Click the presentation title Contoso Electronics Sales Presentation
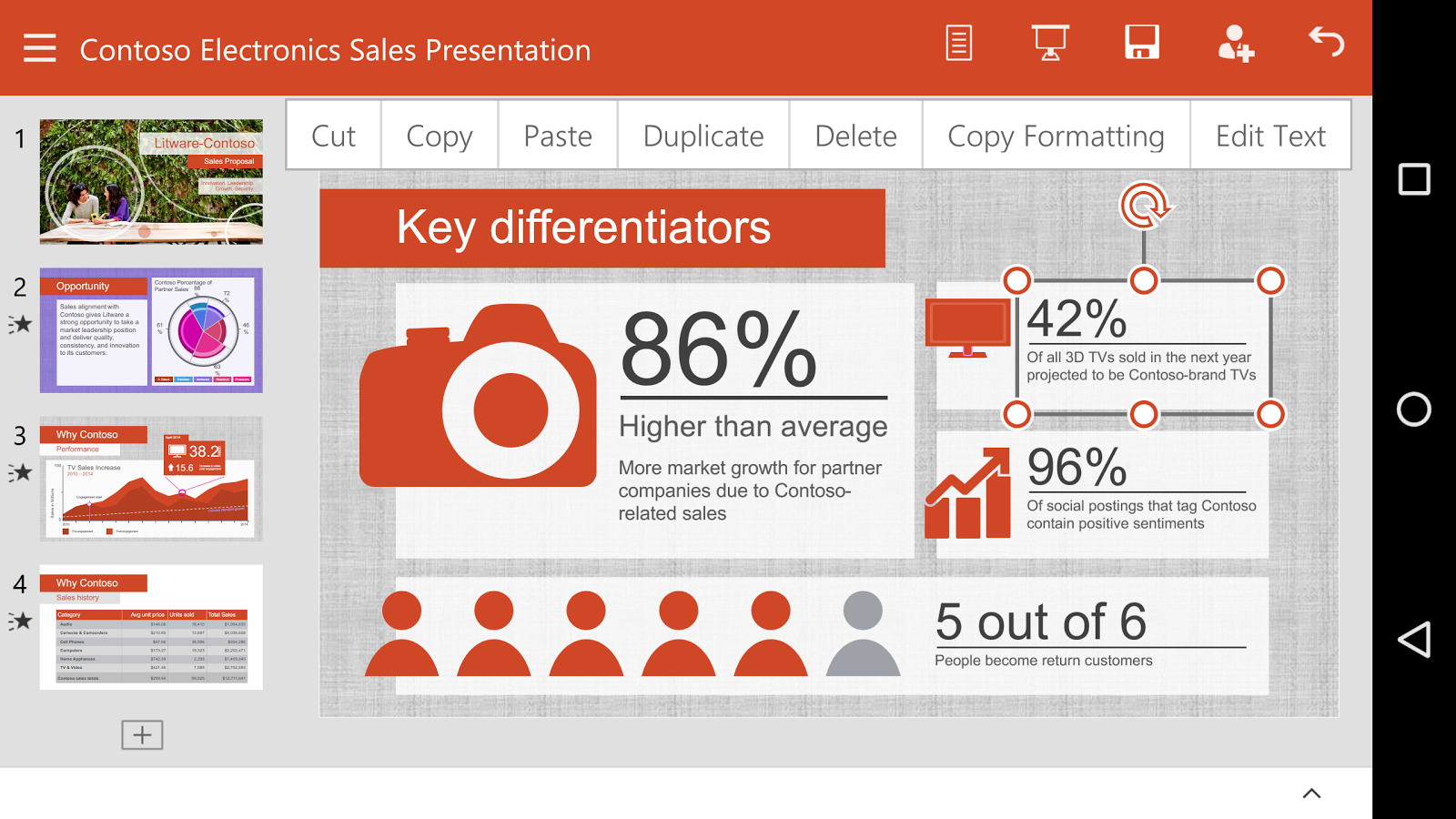 [335, 50]
